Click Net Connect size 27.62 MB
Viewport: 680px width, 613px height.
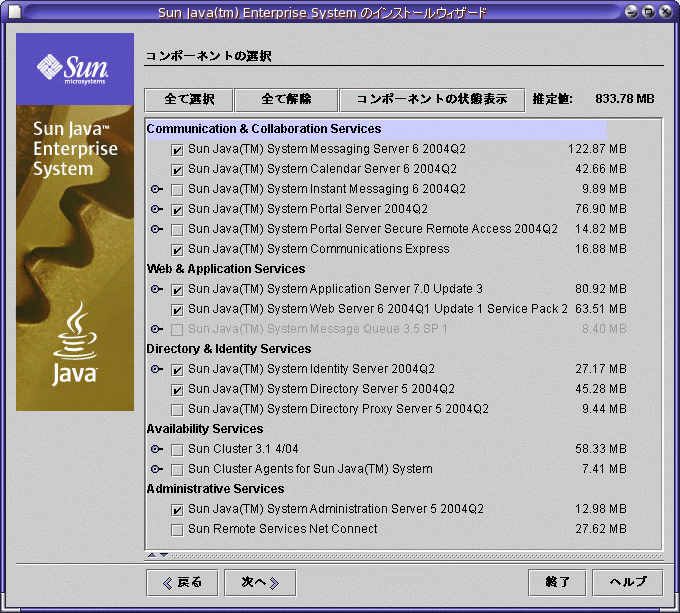601,529
